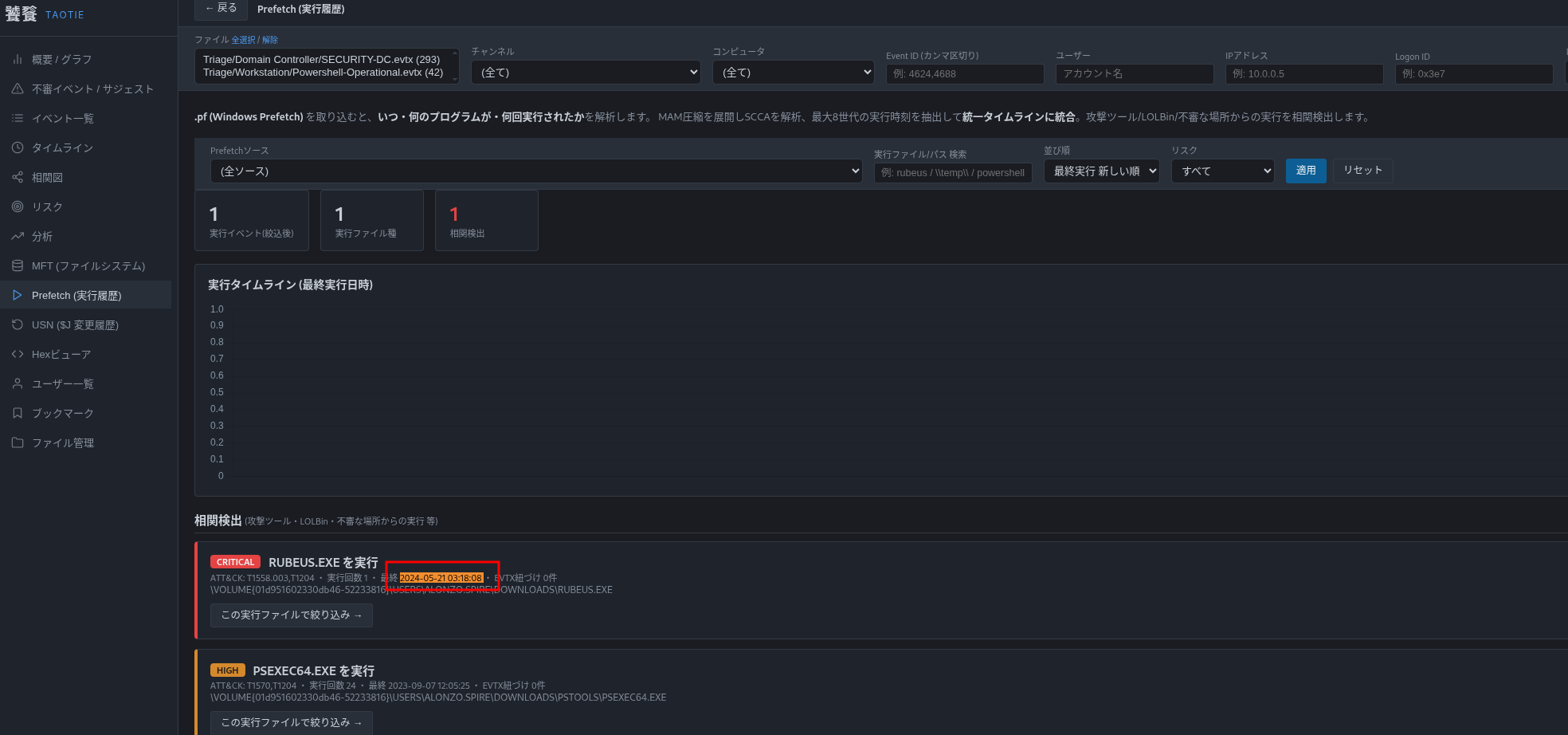Image resolution: width=1568 pixels, height=735 pixels.
Task: Open the チャンネル dropdown
Action: [586, 72]
